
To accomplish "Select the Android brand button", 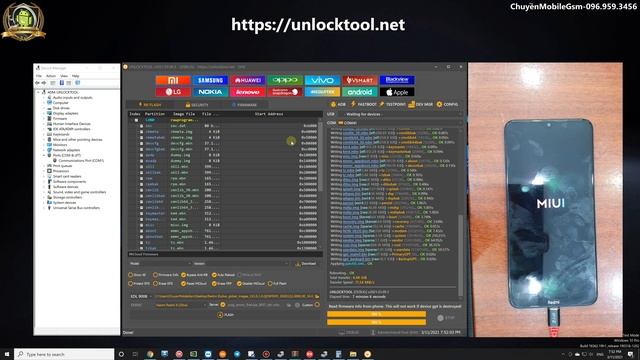I will 360,92.
